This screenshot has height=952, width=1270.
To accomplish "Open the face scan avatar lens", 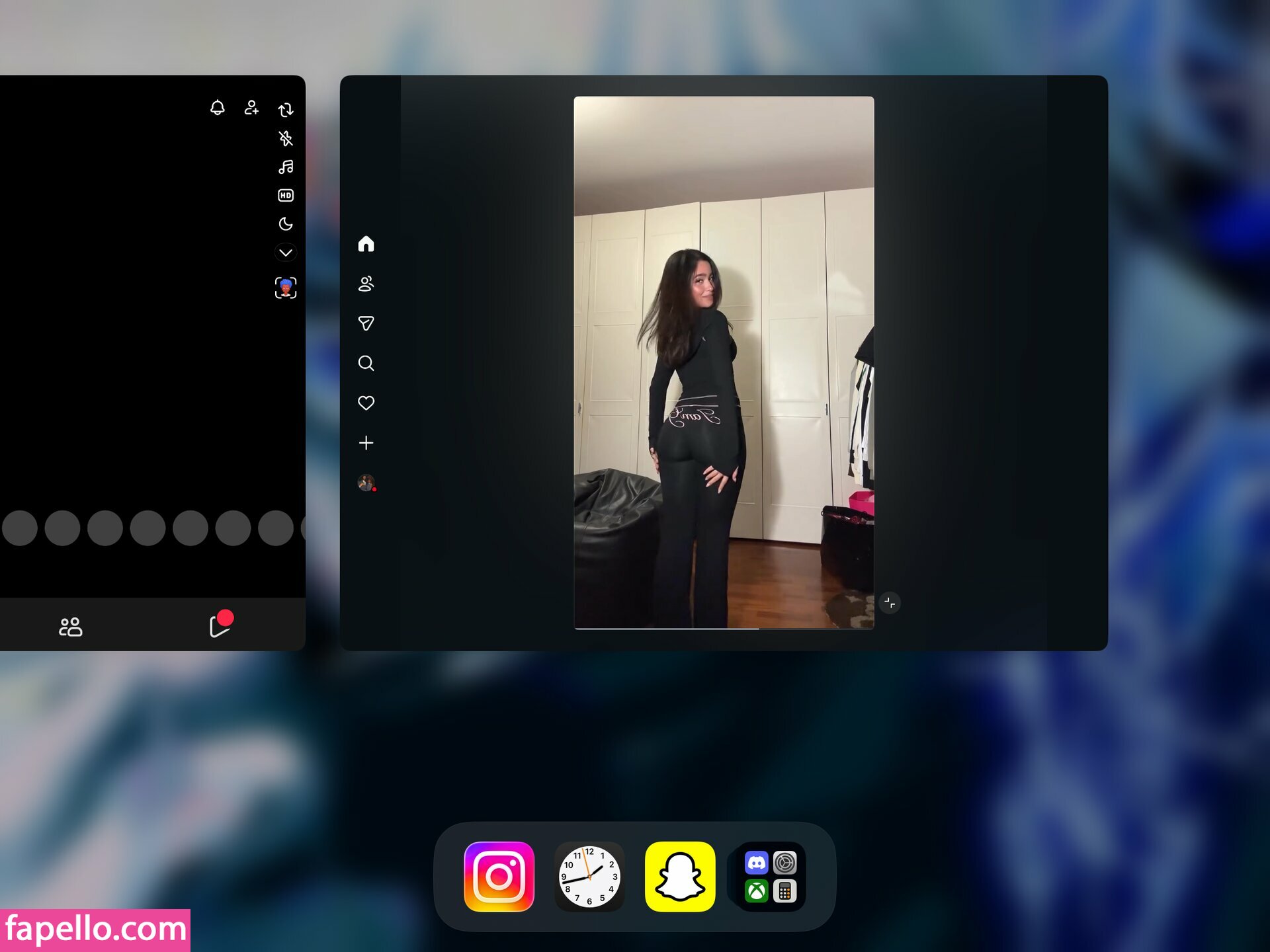I will coord(286,288).
